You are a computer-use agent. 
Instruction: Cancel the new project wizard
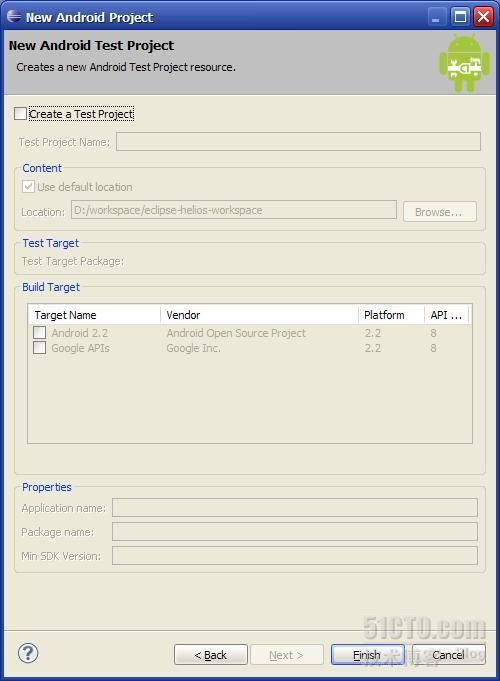449,655
